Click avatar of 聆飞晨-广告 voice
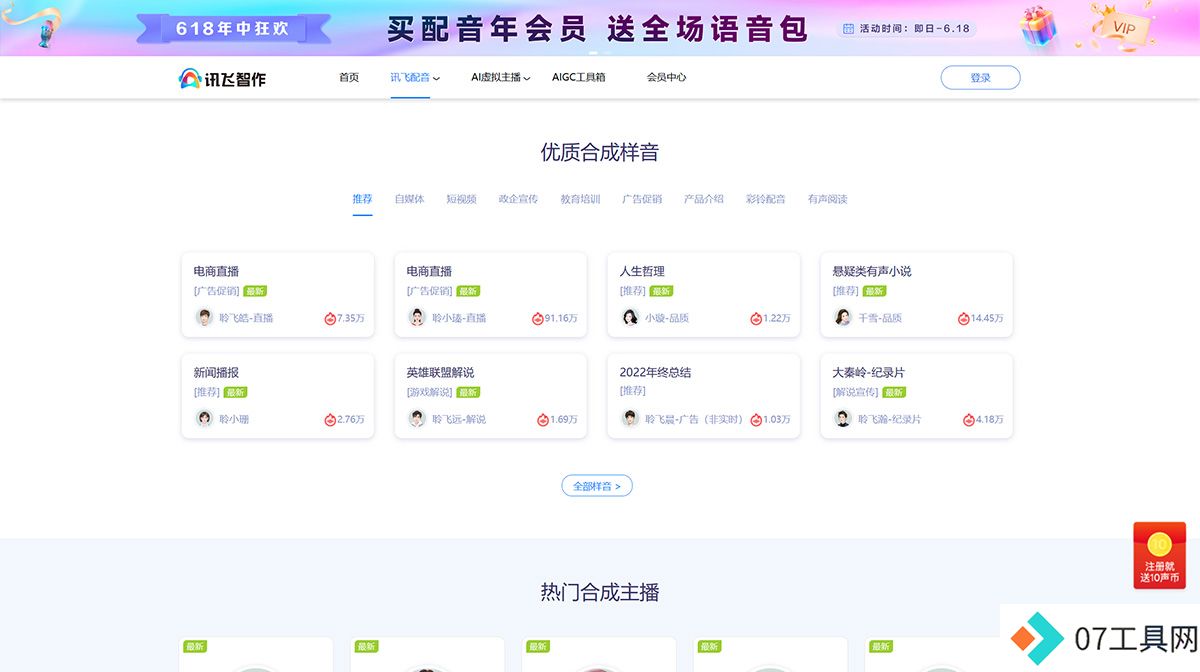This screenshot has height=672, width=1200. pos(630,418)
